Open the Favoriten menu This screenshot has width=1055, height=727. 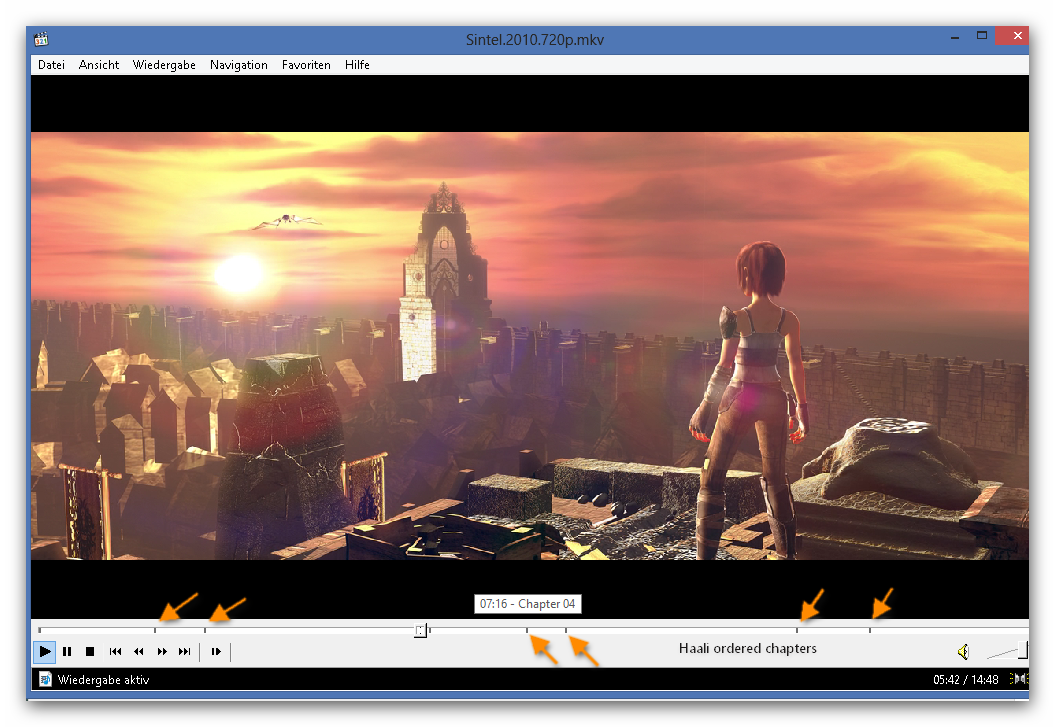click(x=306, y=65)
